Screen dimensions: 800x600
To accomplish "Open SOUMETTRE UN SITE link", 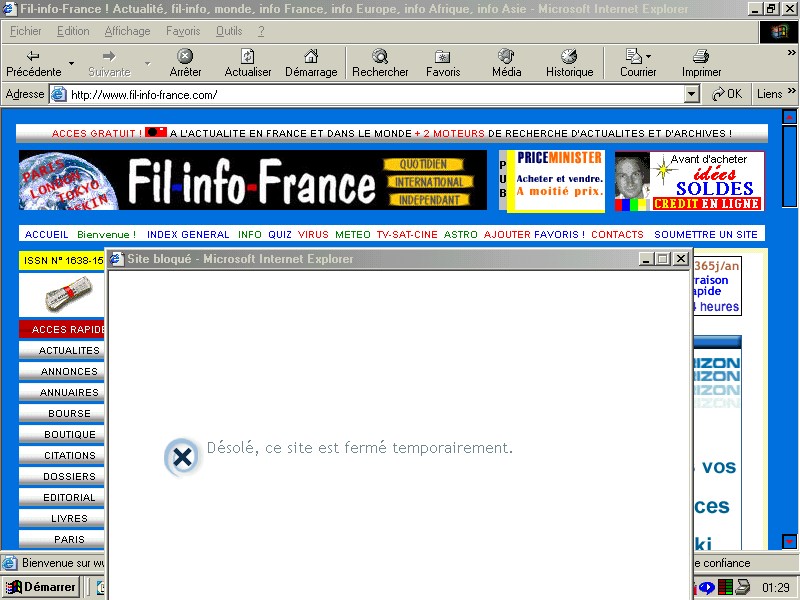I will [706, 235].
